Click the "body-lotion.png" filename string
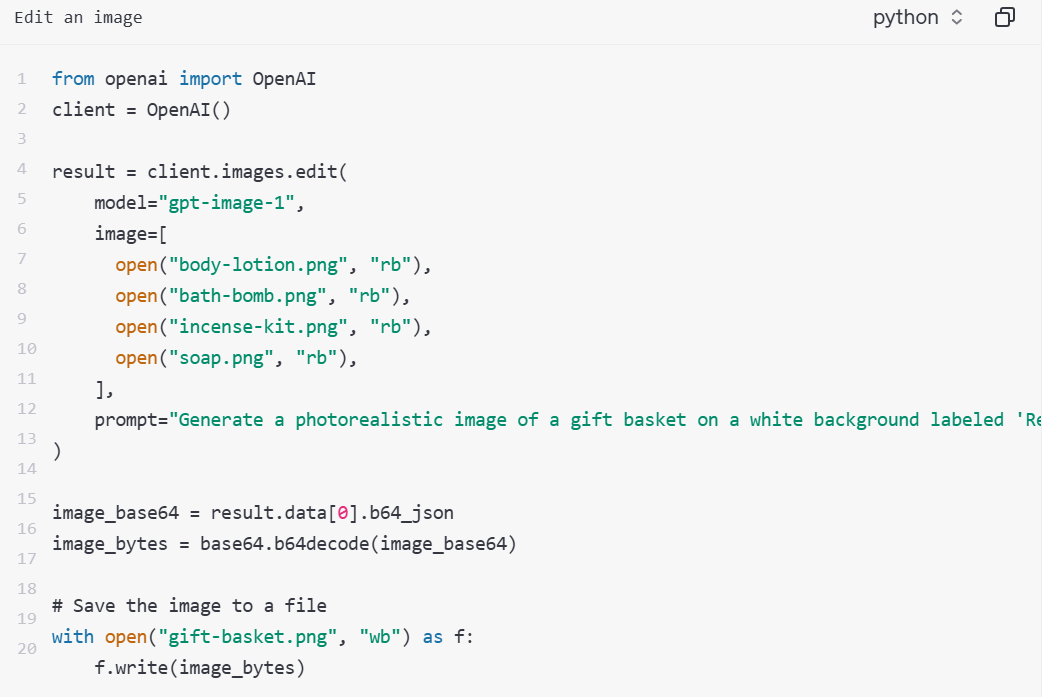 tap(258, 264)
